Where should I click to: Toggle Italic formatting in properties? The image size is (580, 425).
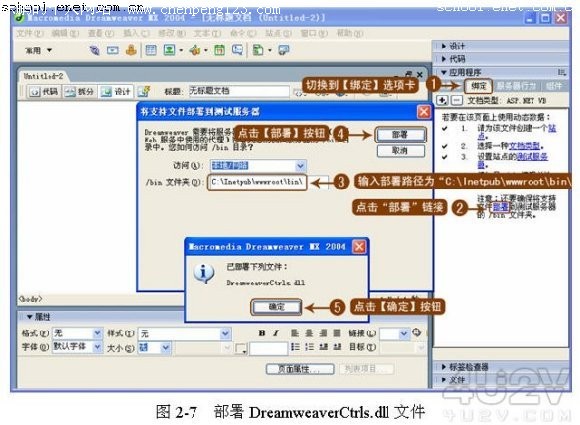click(x=276, y=333)
